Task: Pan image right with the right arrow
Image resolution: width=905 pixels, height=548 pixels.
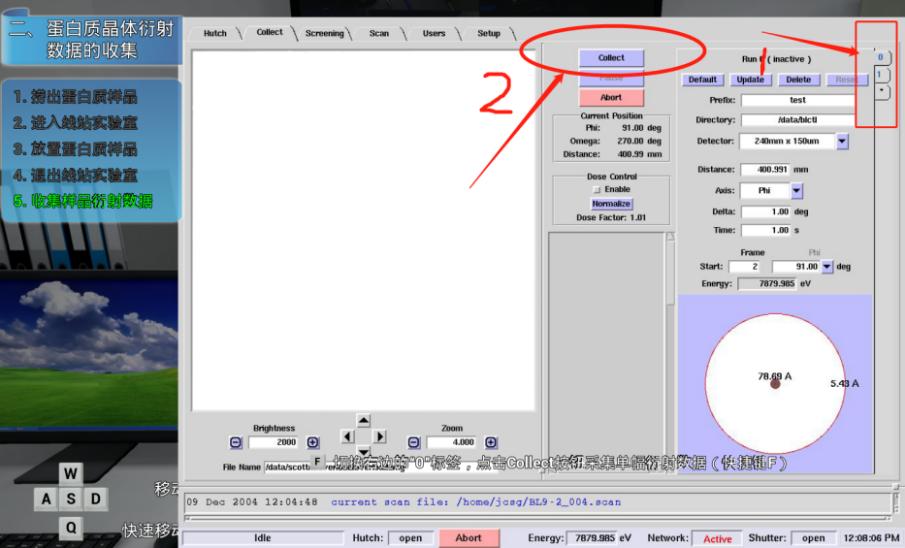Action: pyautogui.click(x=380, y=436)
